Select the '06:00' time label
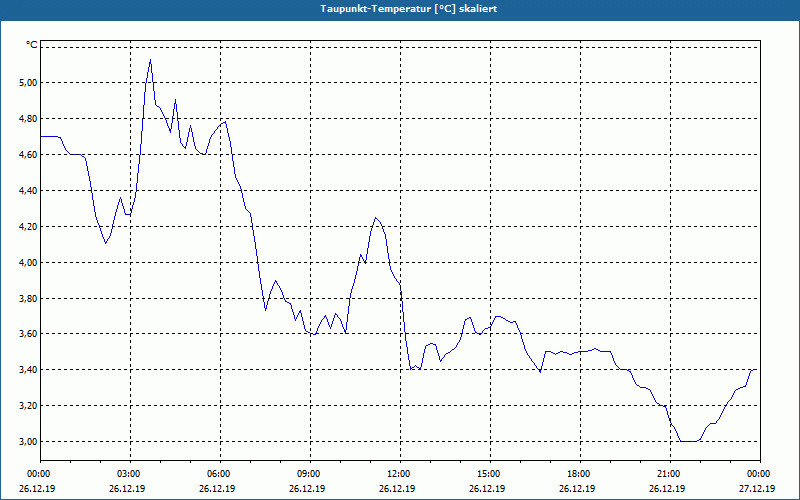Image resolution: width=800 pixels, height=500 pixels. click(x=217, y=474)
